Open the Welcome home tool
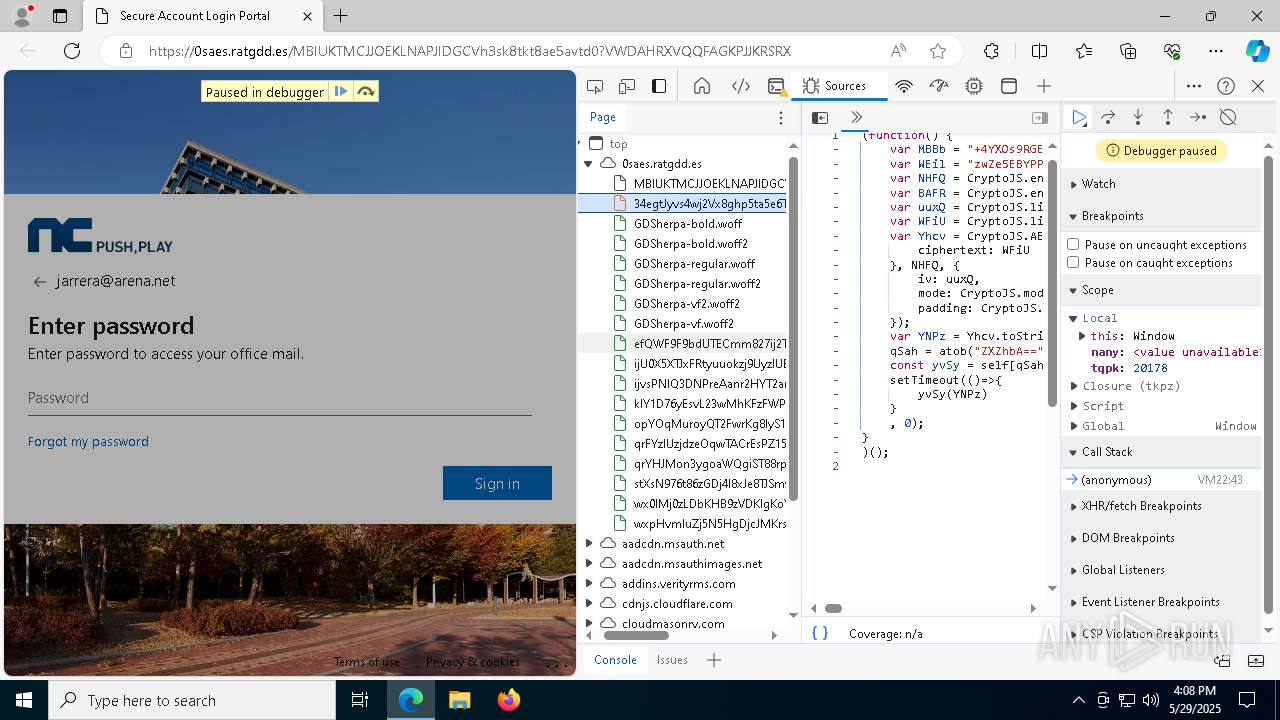This screenshot has width=1280, height=720. (x=702, y=86)
